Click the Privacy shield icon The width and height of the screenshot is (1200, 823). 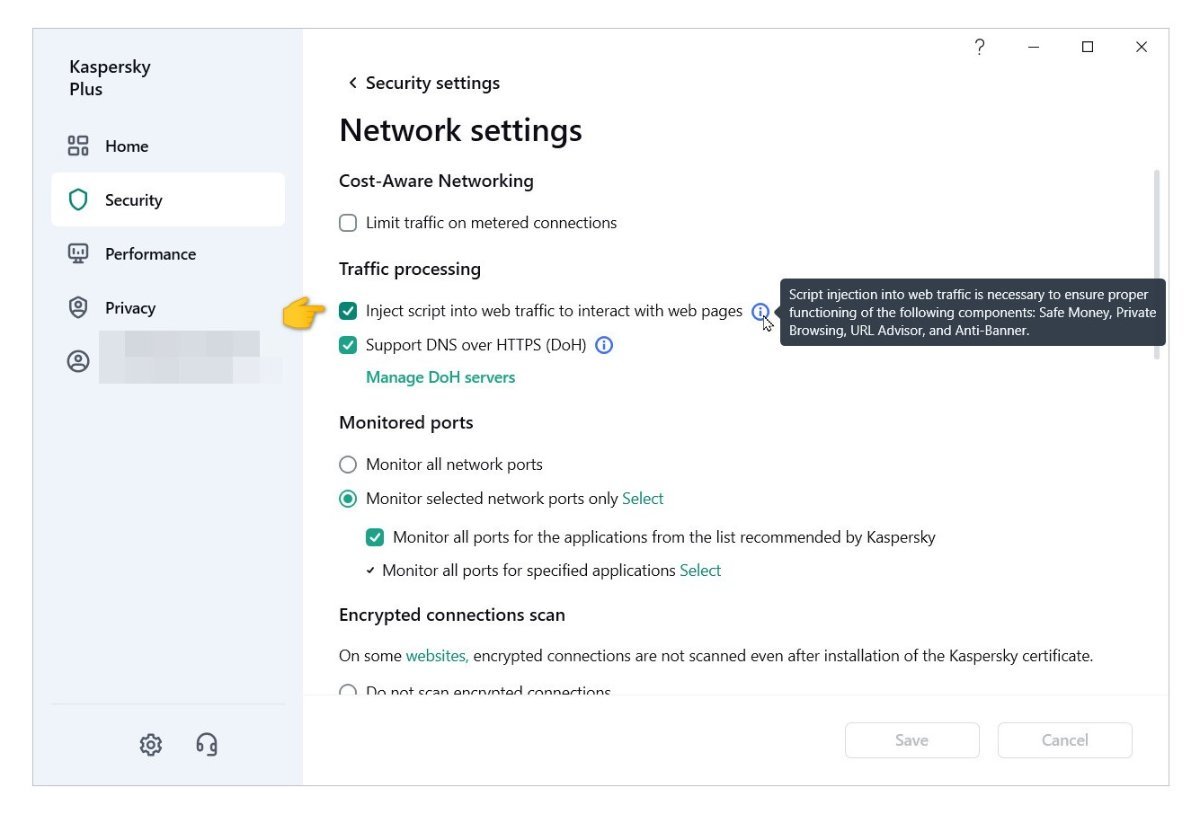tap(78, 308)
